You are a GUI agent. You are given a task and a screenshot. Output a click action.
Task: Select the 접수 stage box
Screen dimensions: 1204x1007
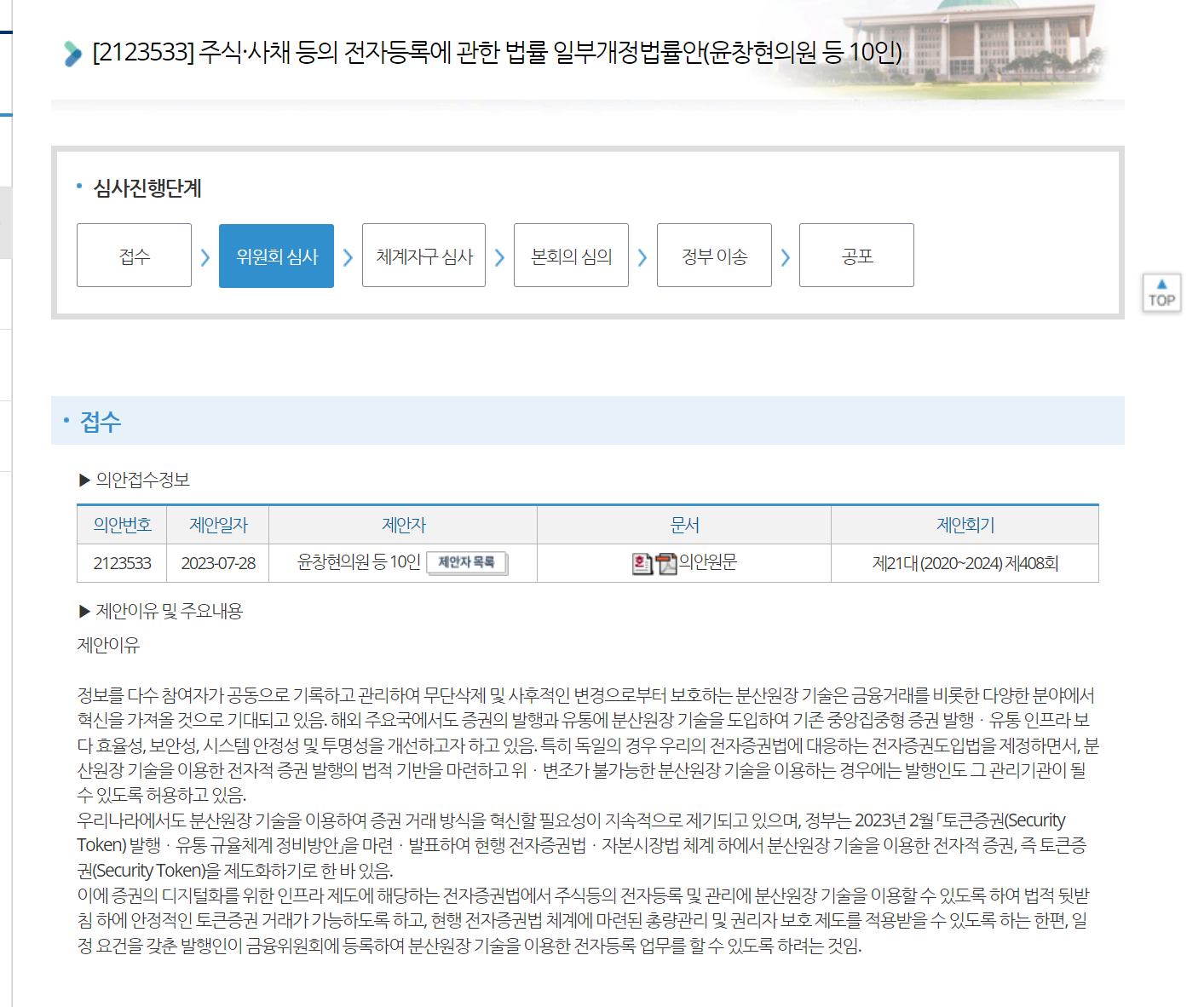tap(134, 256)
